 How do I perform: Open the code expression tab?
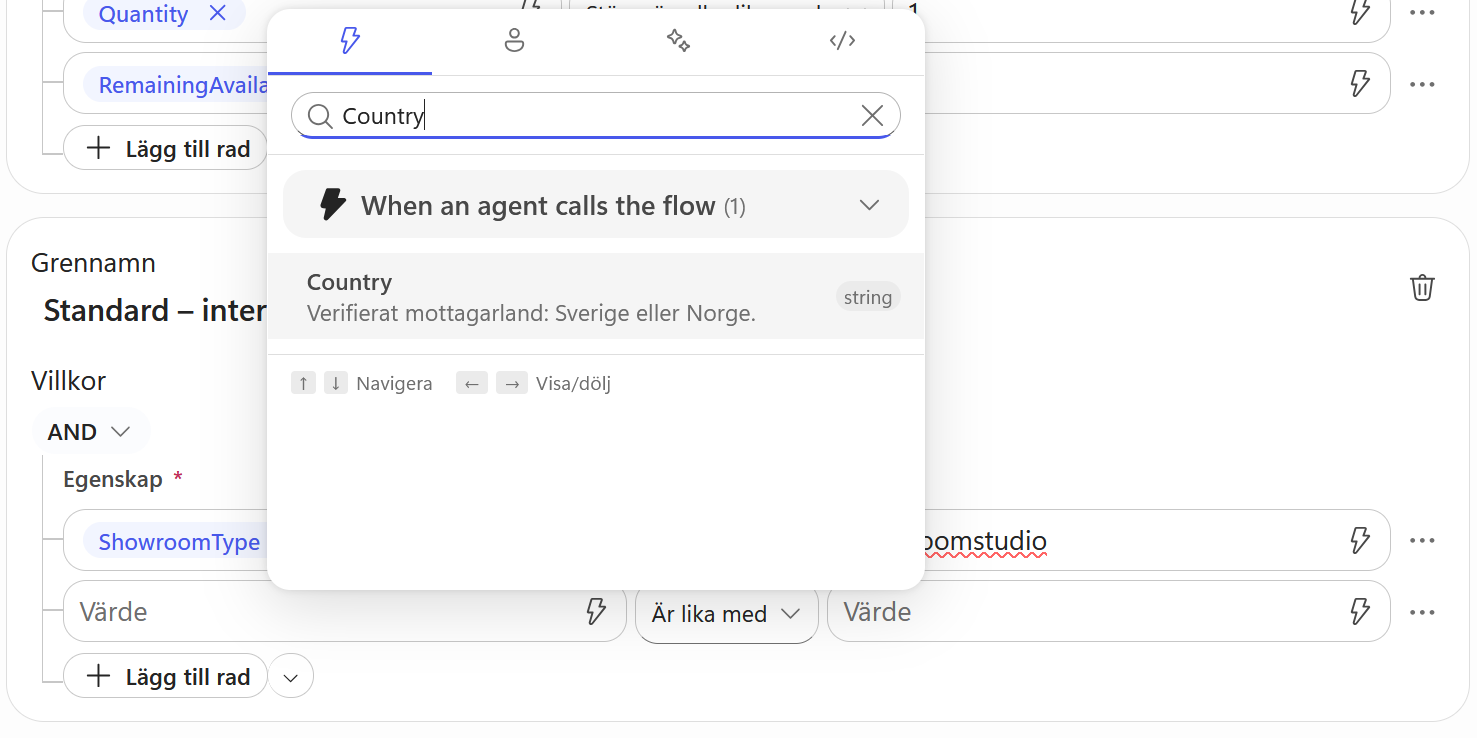[842, 41]
